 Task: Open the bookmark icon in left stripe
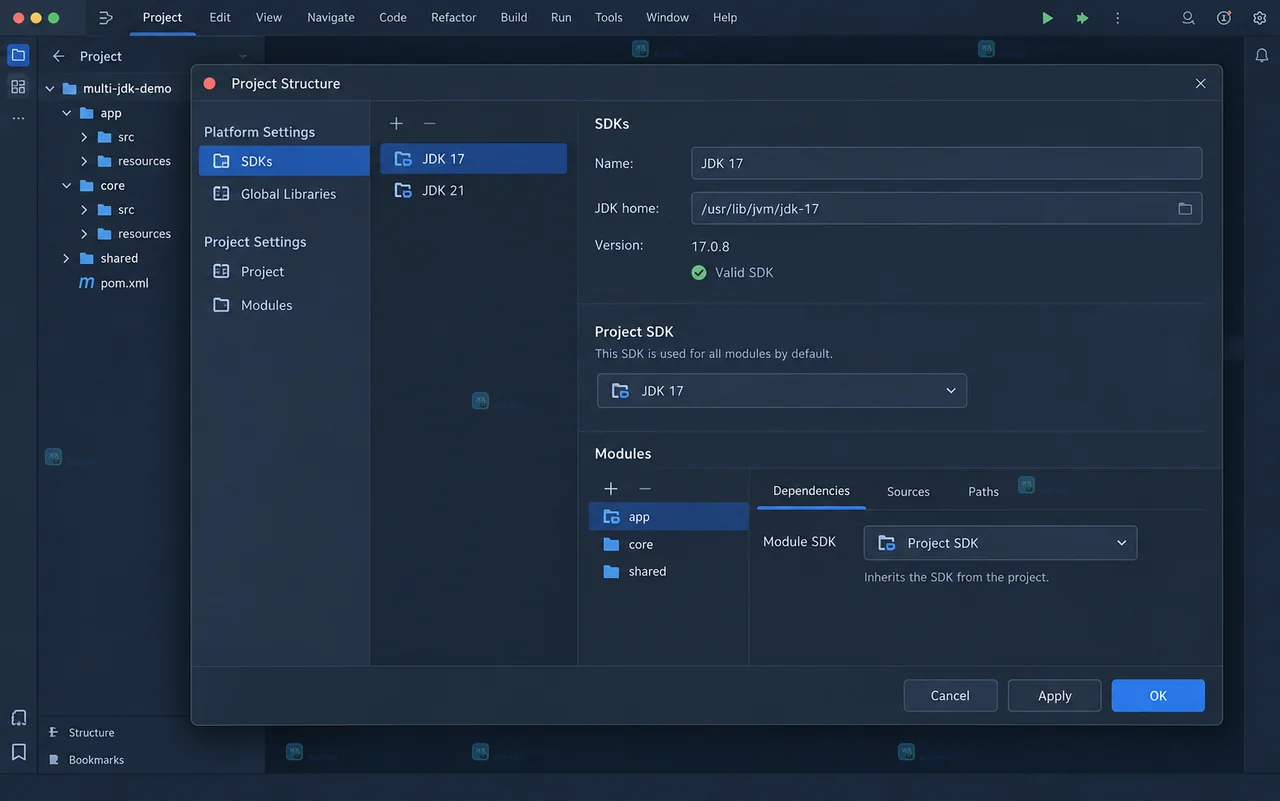[18, 751]
